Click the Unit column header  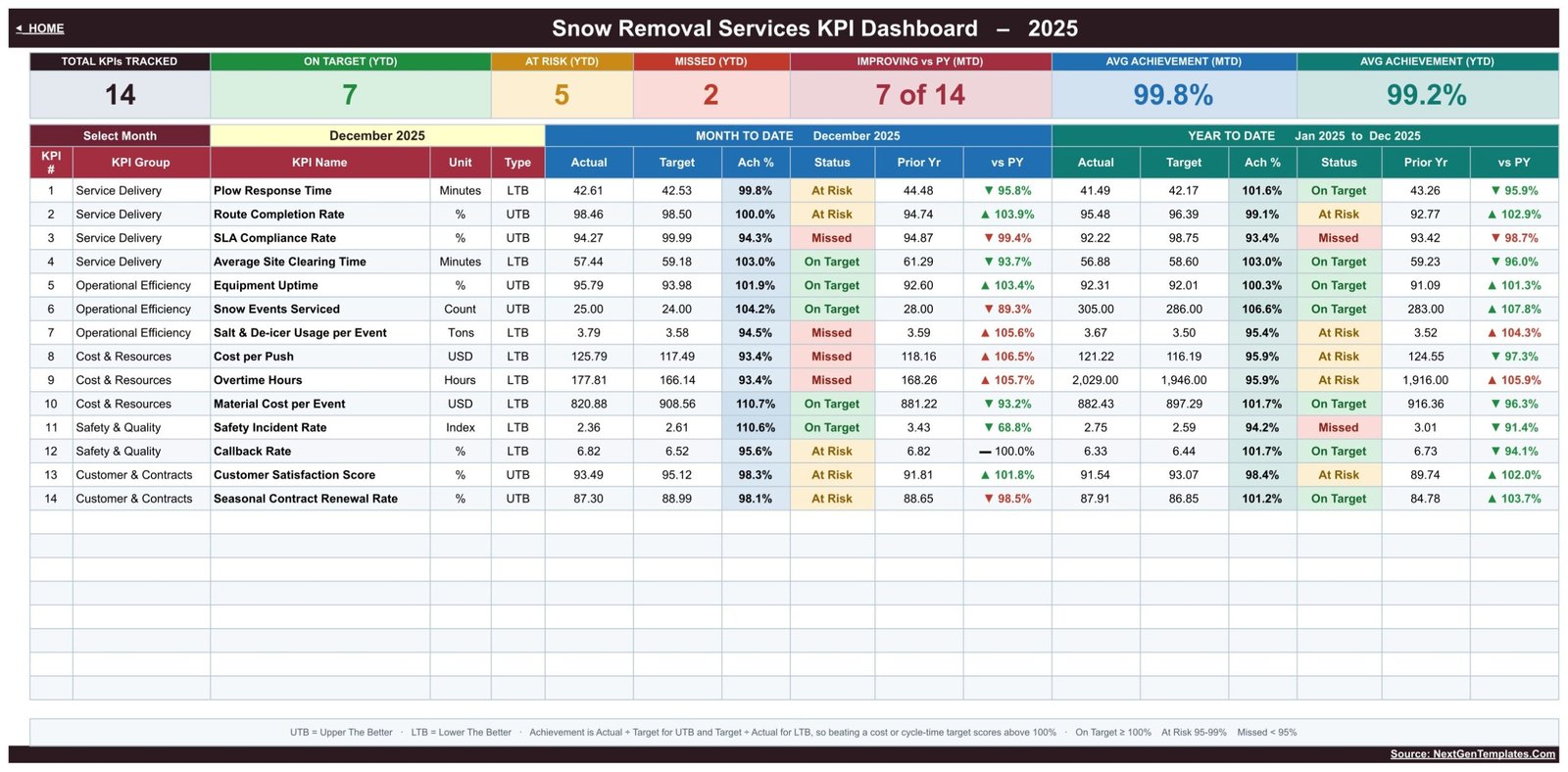tap(461, 163)
